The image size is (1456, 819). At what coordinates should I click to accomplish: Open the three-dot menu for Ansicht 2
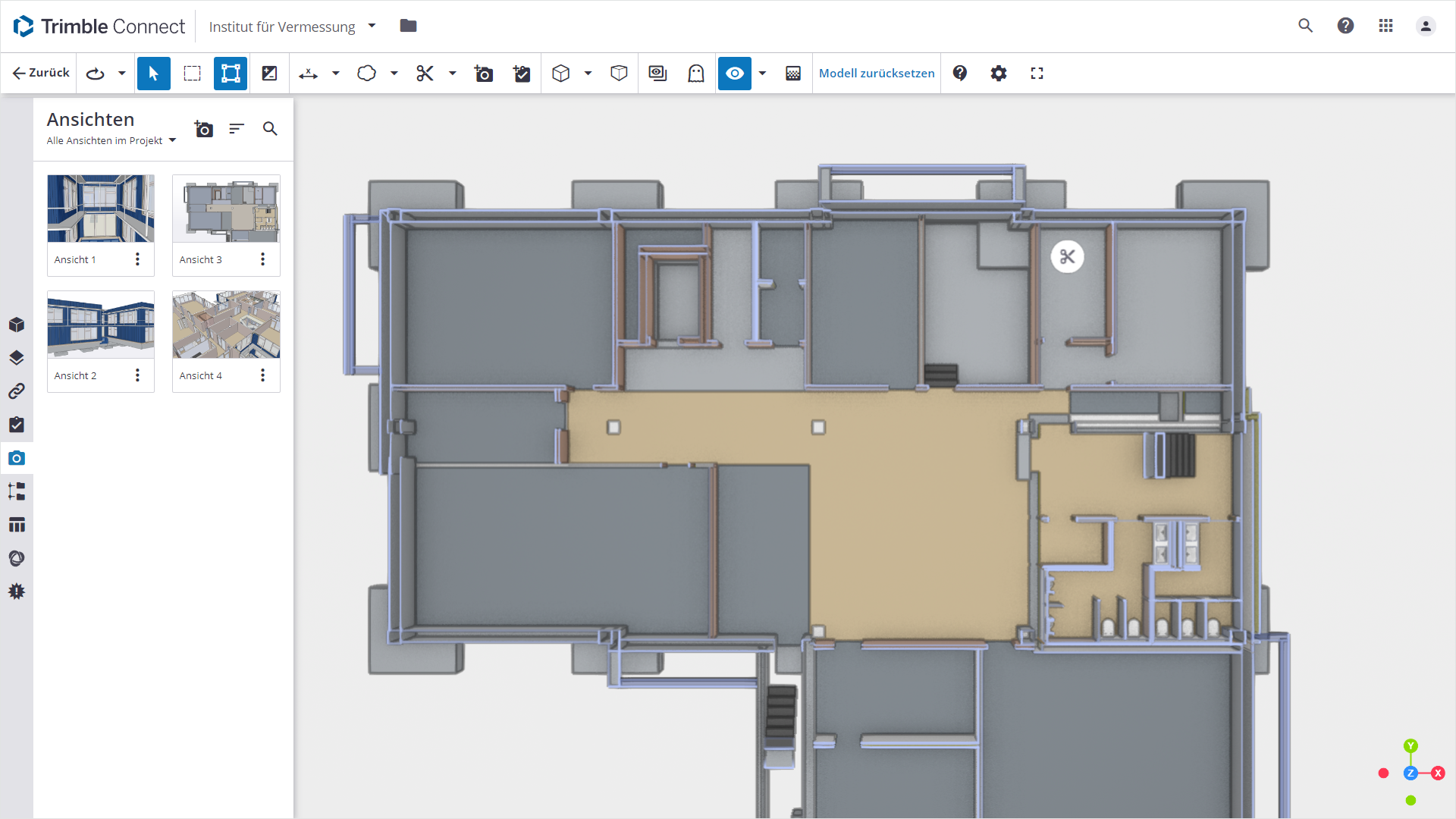(x=138, y=375)
